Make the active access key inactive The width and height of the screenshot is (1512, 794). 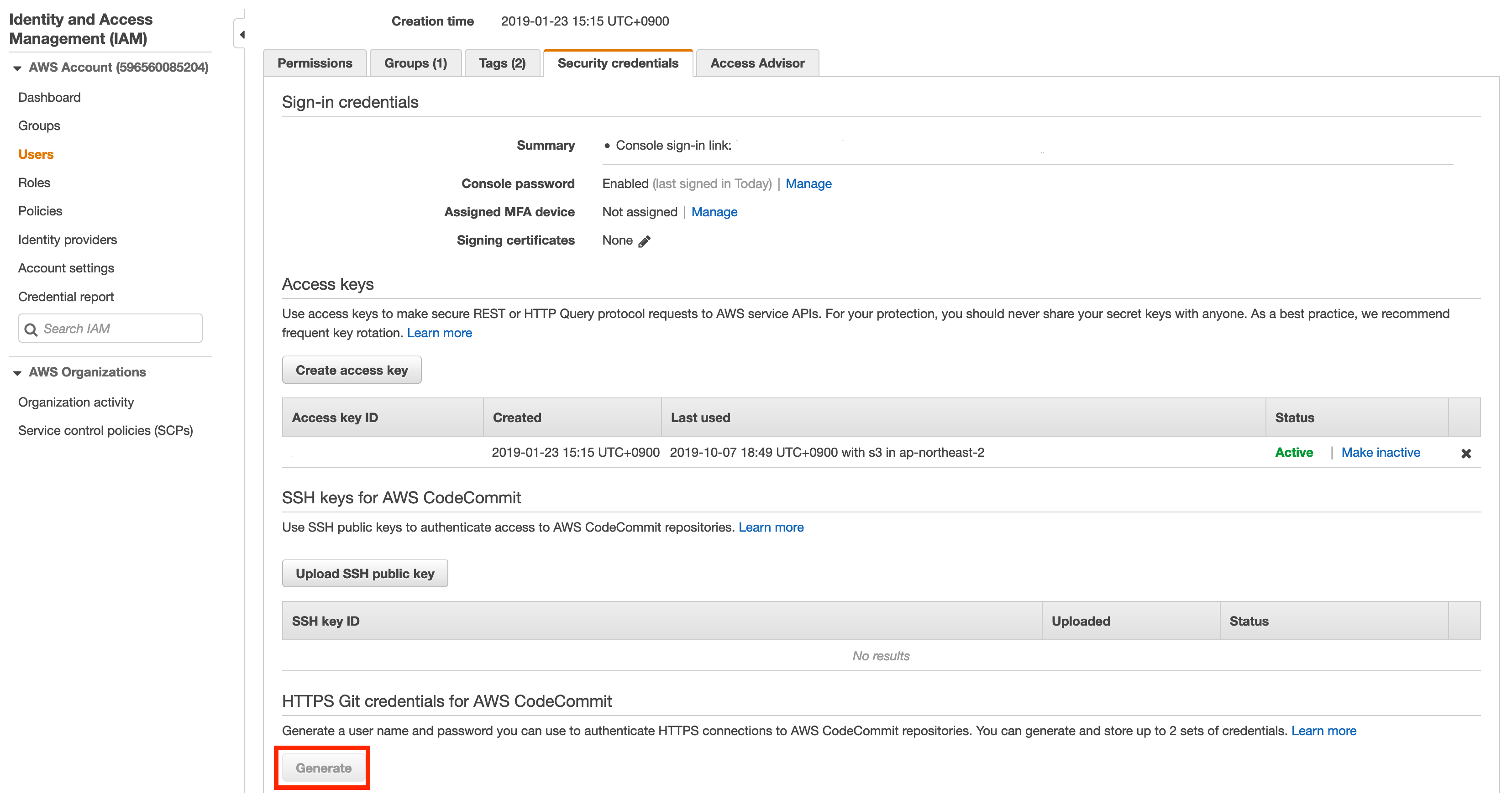[x=1381, y=453]
